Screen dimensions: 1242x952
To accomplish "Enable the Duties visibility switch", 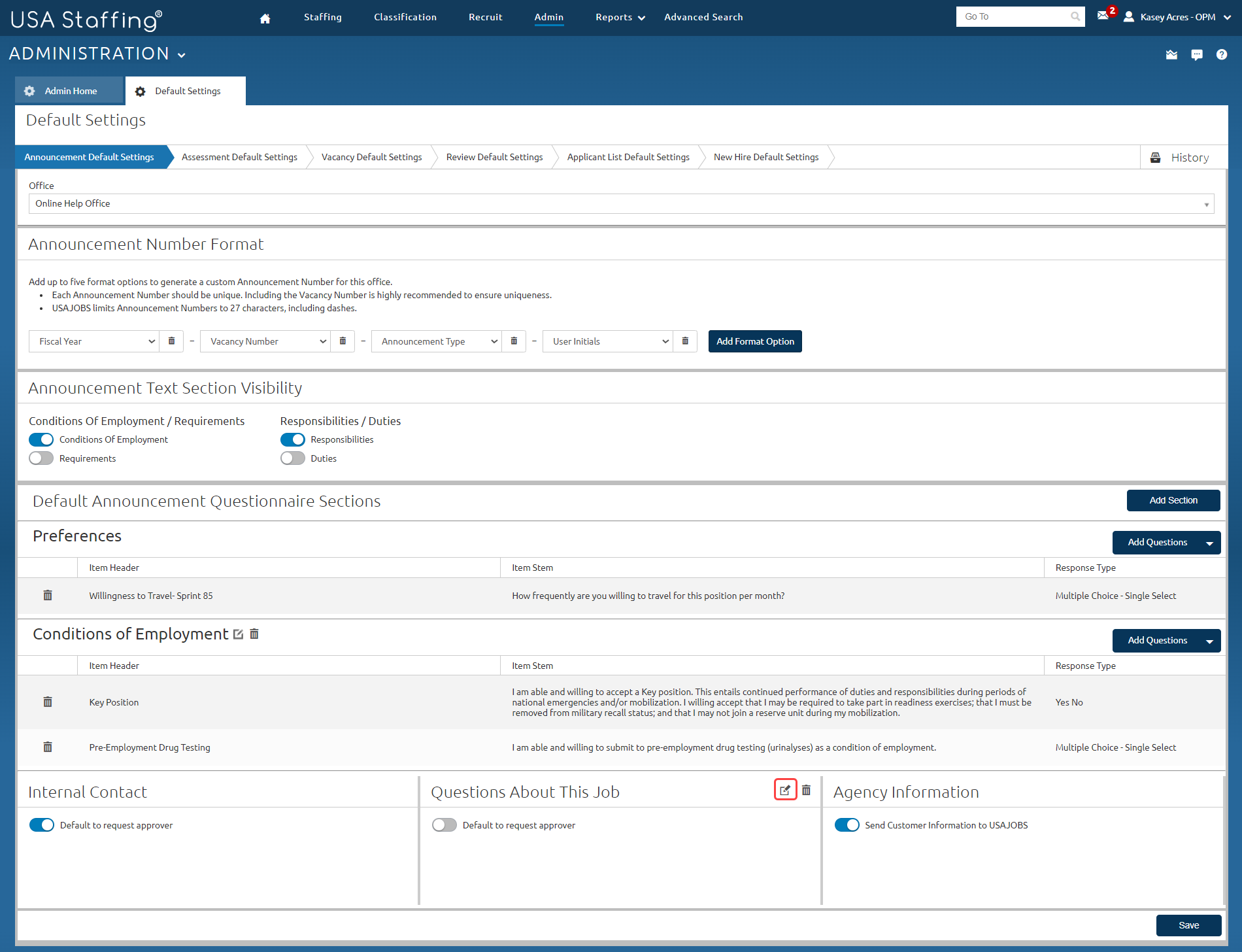I will (293, 458).
